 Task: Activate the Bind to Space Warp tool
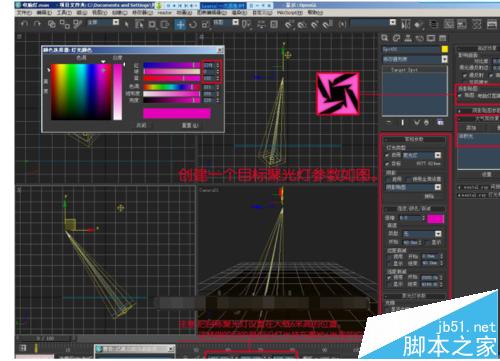click(78, 24)
